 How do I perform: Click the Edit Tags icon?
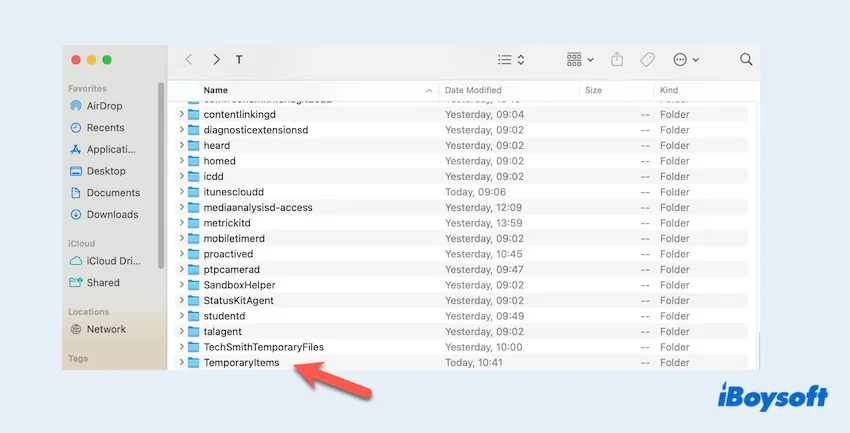(x=647, y=60)
